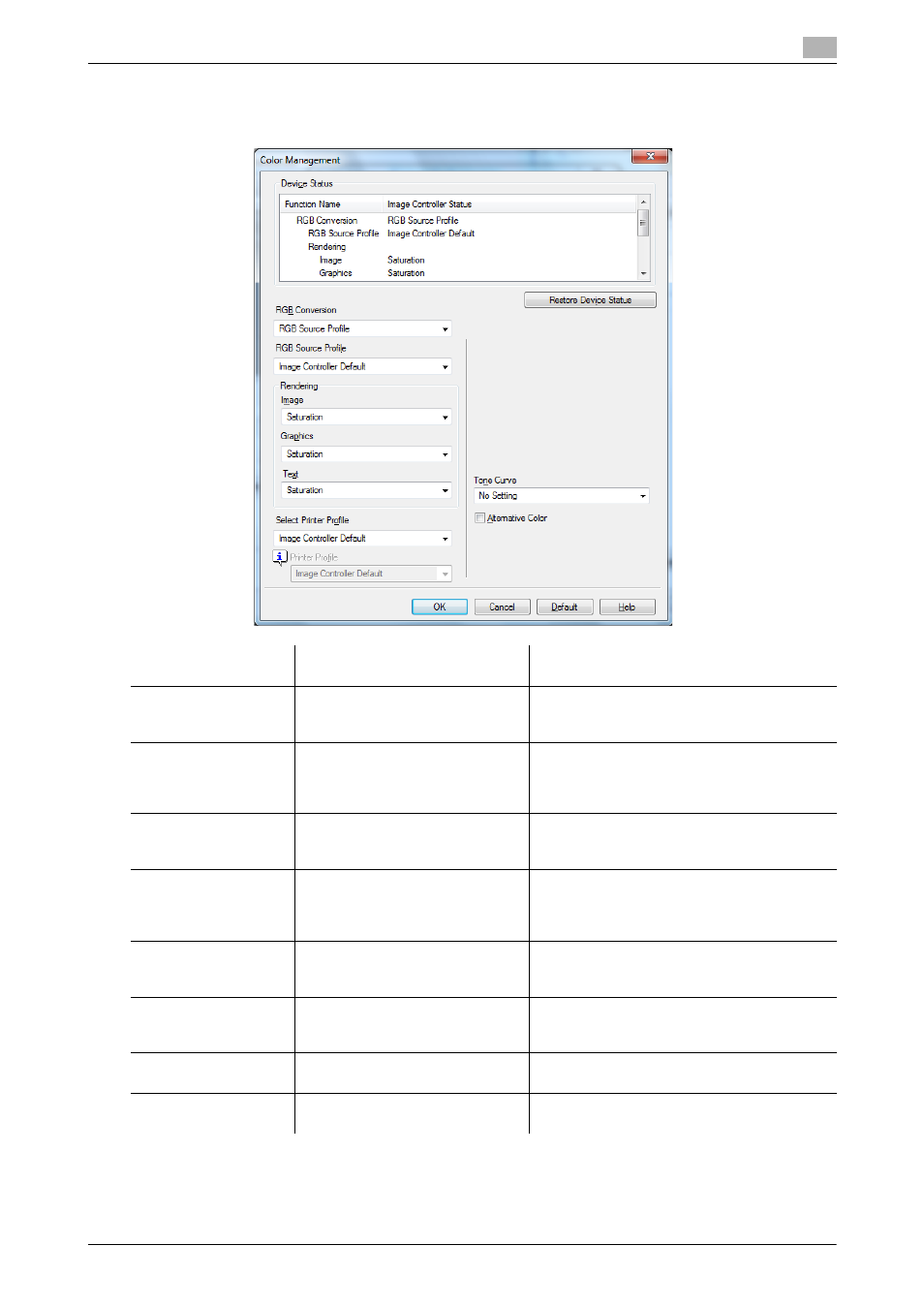Click the Device Status scroll-up arrow
The height and width of the screenshot is (1308, 924).
click(643, 202)
